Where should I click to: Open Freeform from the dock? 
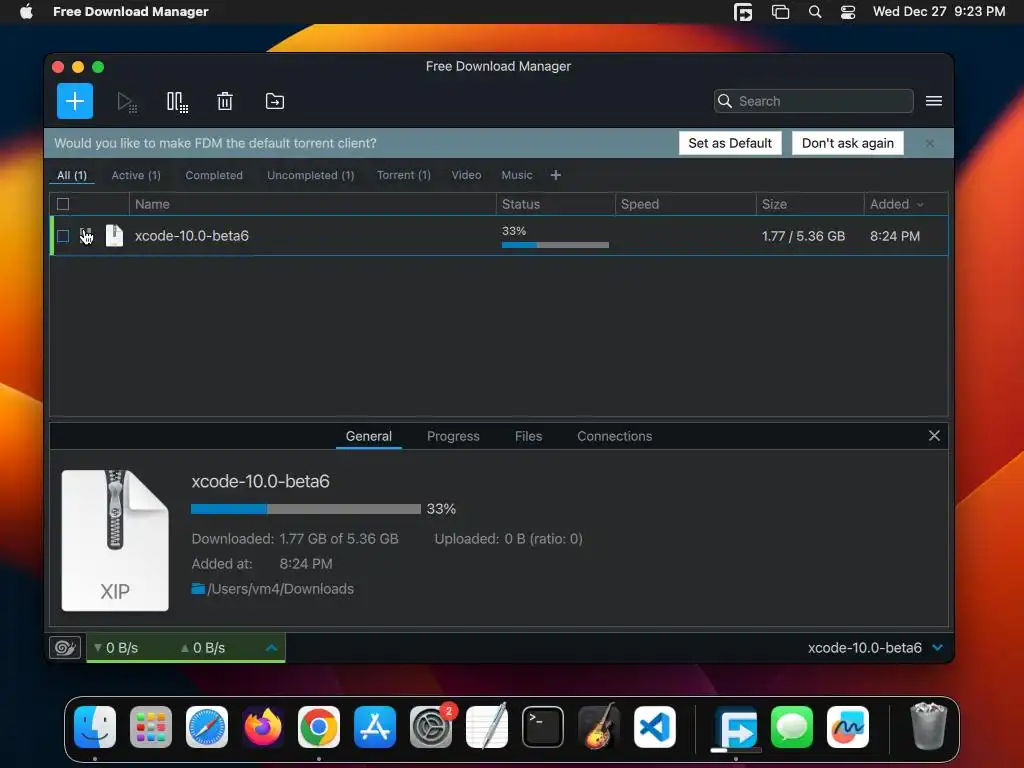coord(848,727)
